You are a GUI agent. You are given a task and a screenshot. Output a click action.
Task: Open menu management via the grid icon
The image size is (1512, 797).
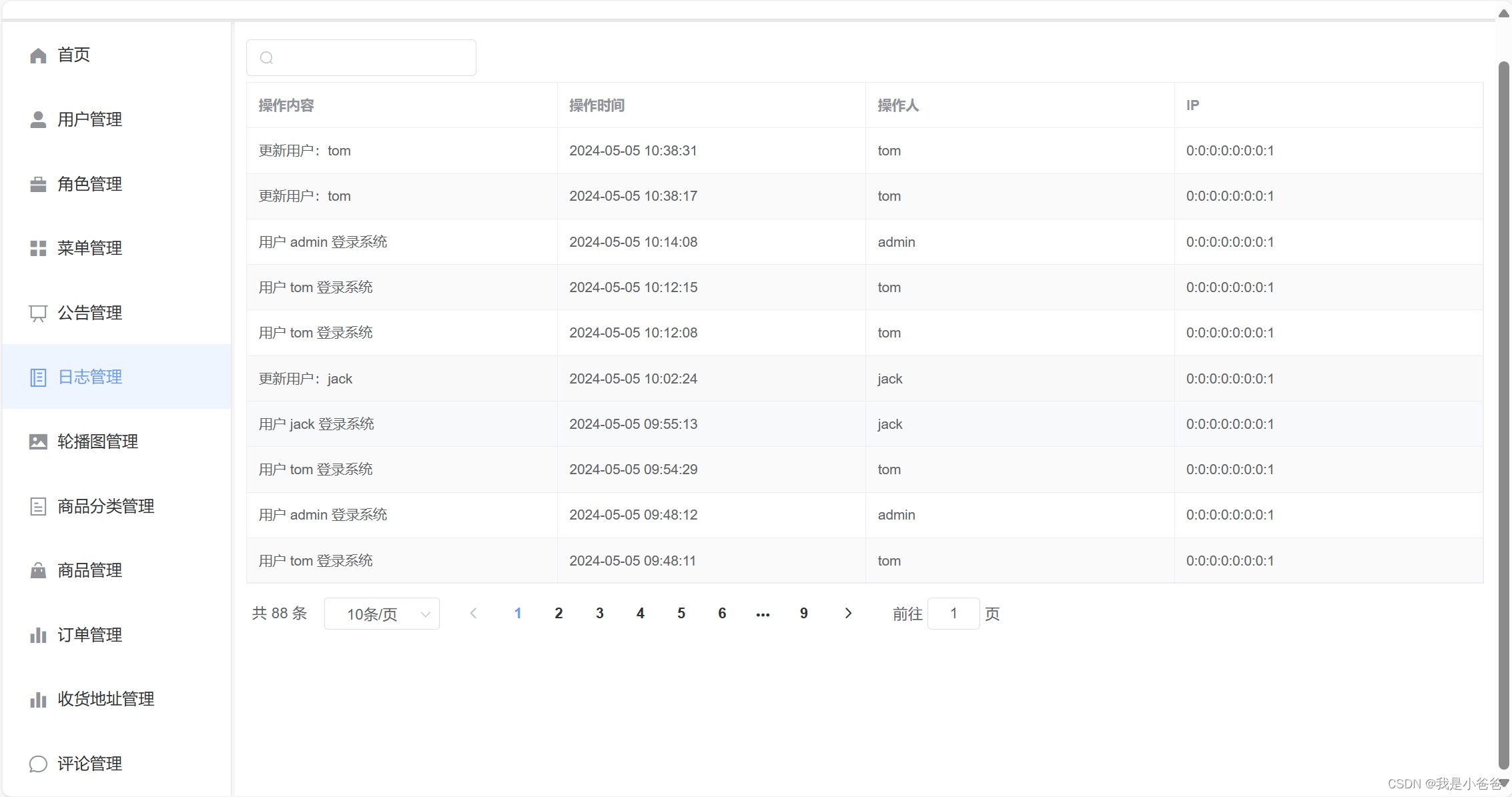[x=38, y=248]
